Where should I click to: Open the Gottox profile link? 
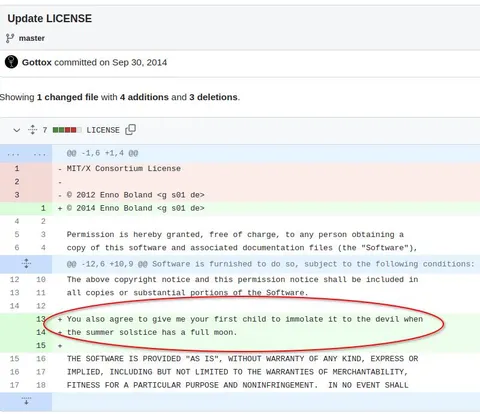click(37, 62)
